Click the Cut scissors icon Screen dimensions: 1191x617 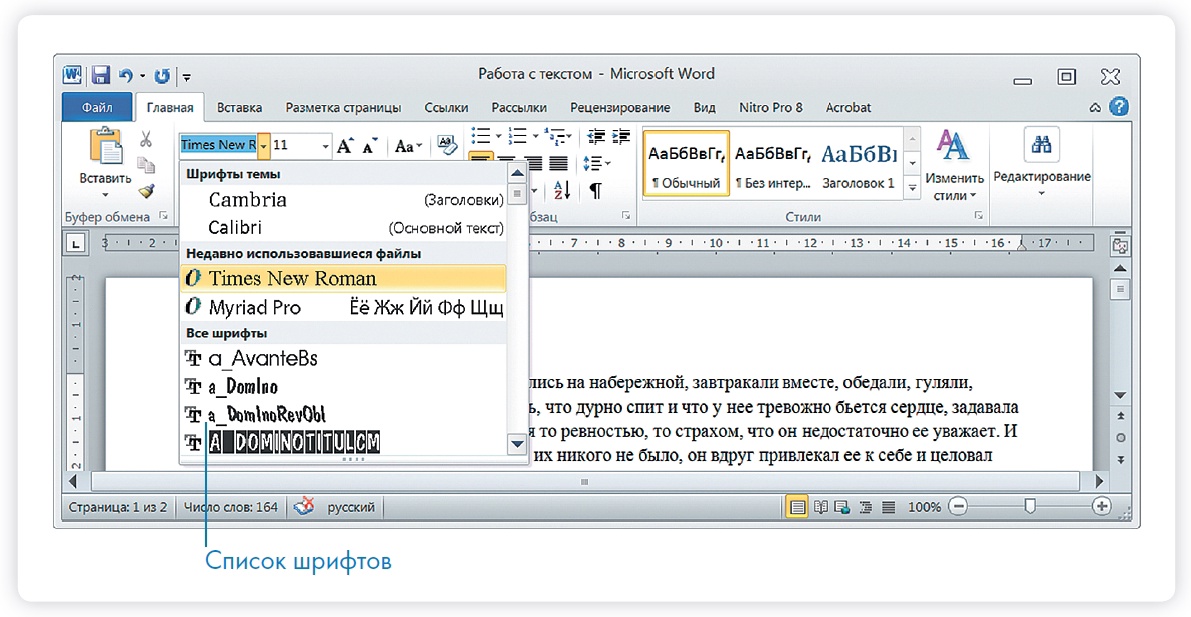[146, 140]
